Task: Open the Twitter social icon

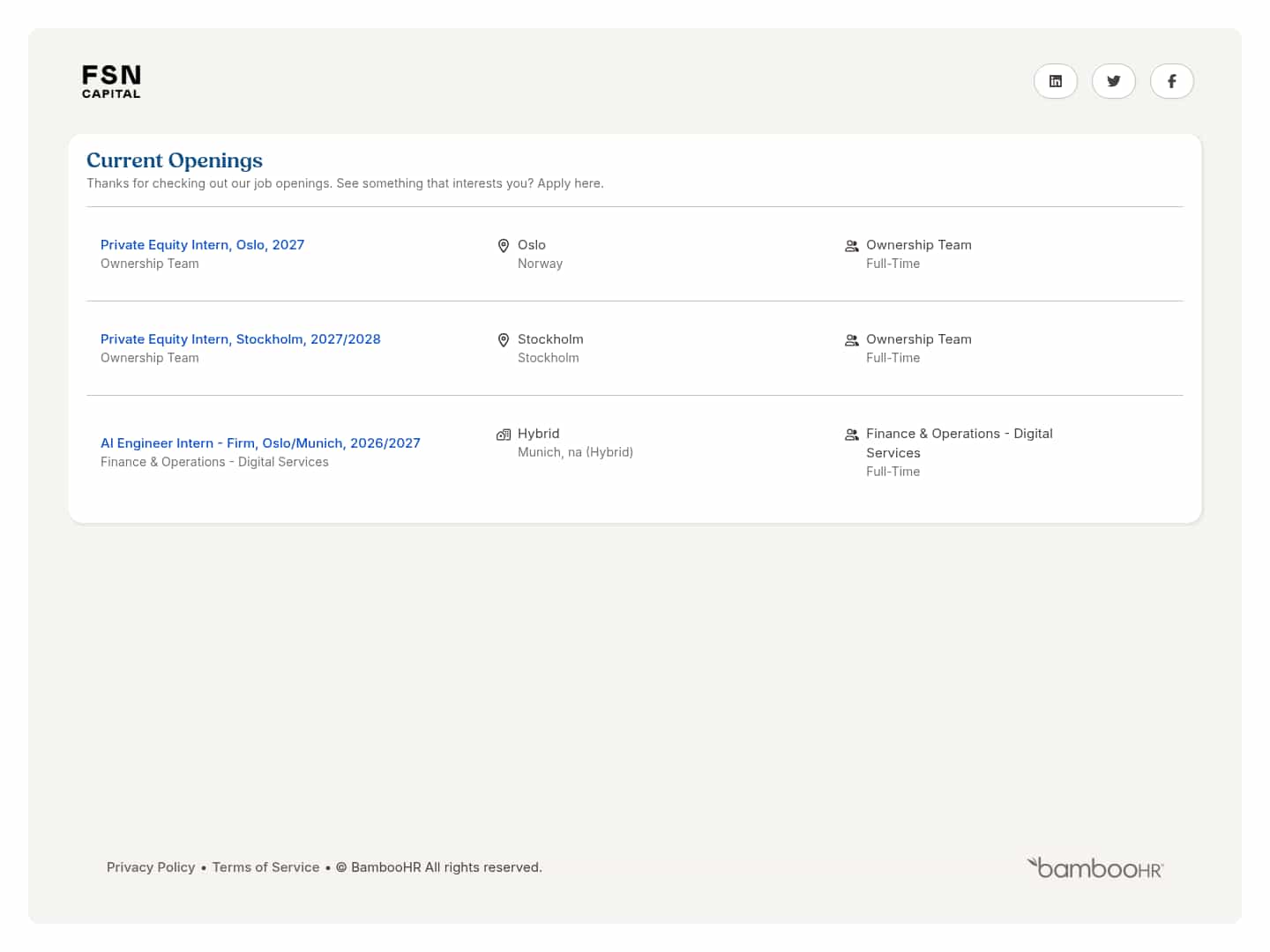Action: pyautogui.click(x=1114, y=81)
